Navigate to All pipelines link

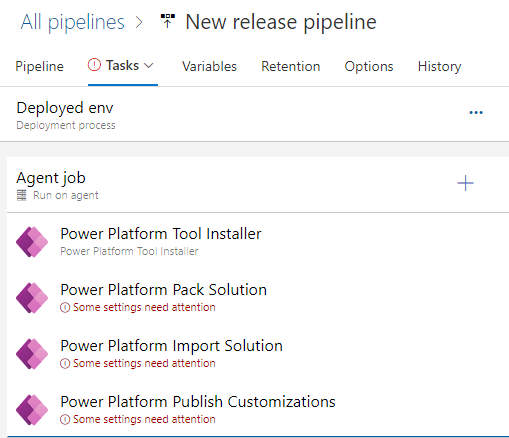(72, 22)
